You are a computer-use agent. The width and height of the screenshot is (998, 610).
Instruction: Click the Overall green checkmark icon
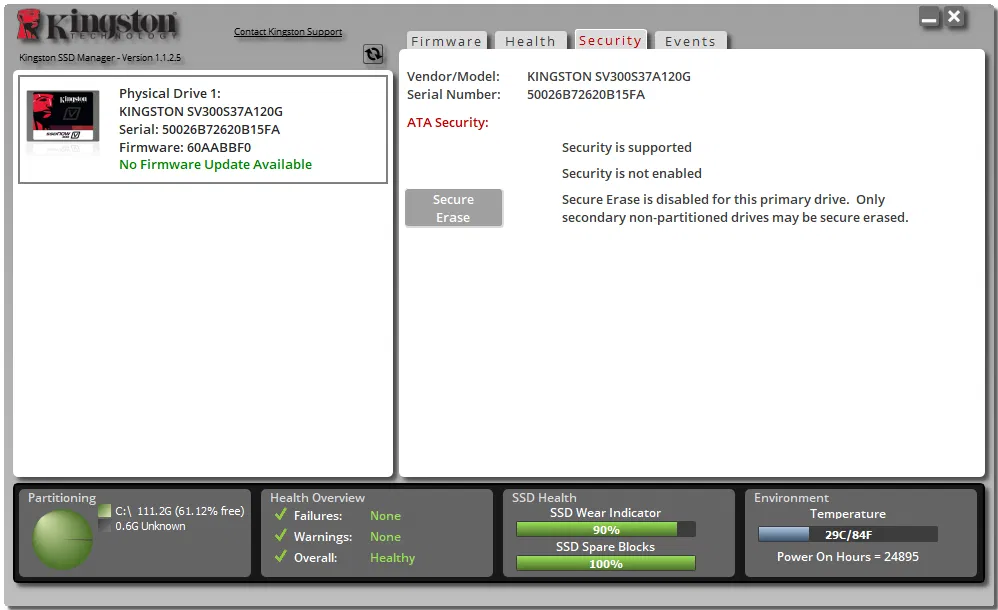tap(281, 556)
